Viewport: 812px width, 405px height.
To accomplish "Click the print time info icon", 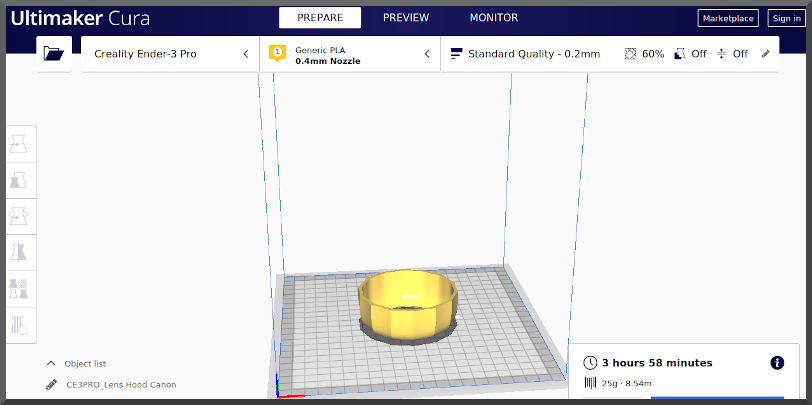I will [x=777, y=363].
